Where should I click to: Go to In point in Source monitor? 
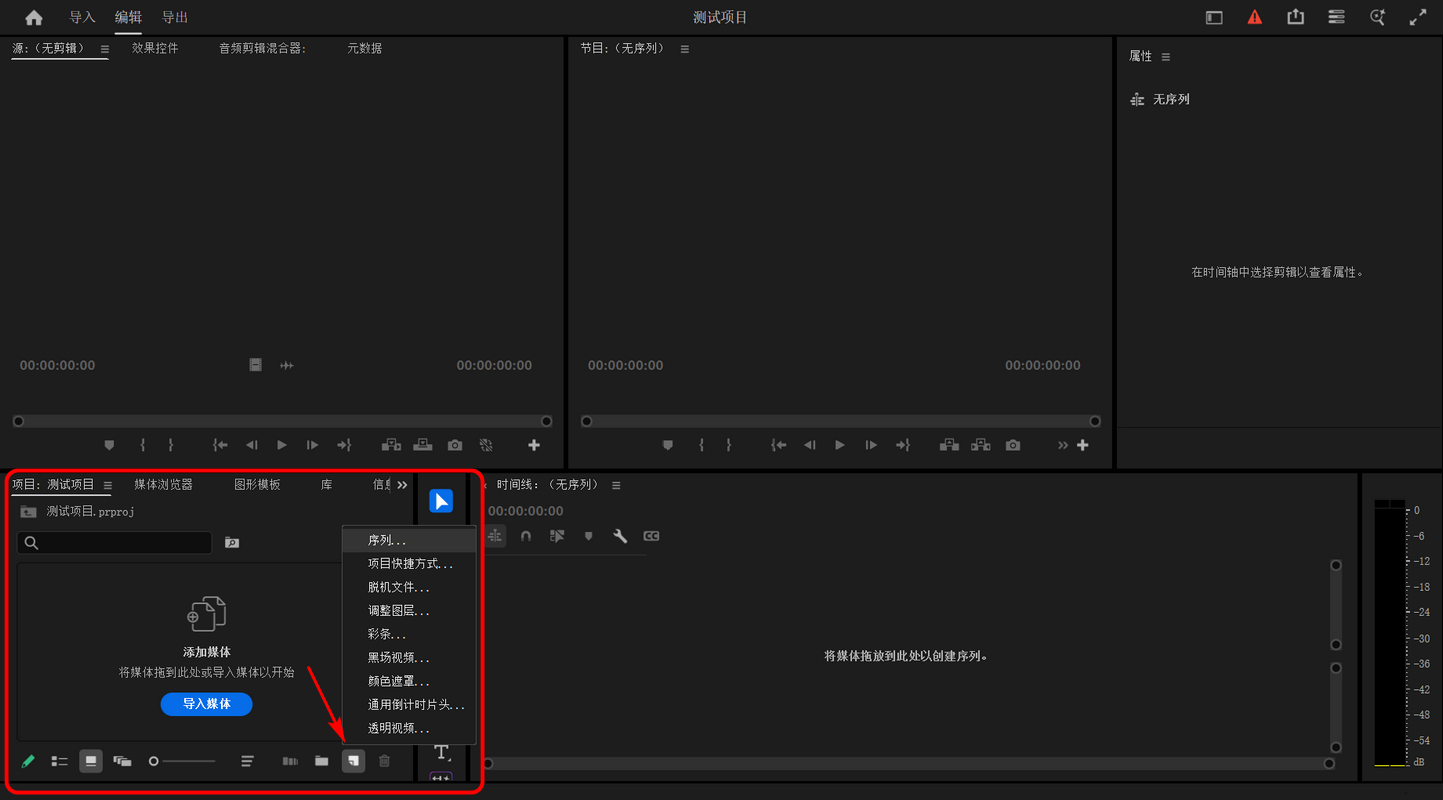tap(220, 445)
